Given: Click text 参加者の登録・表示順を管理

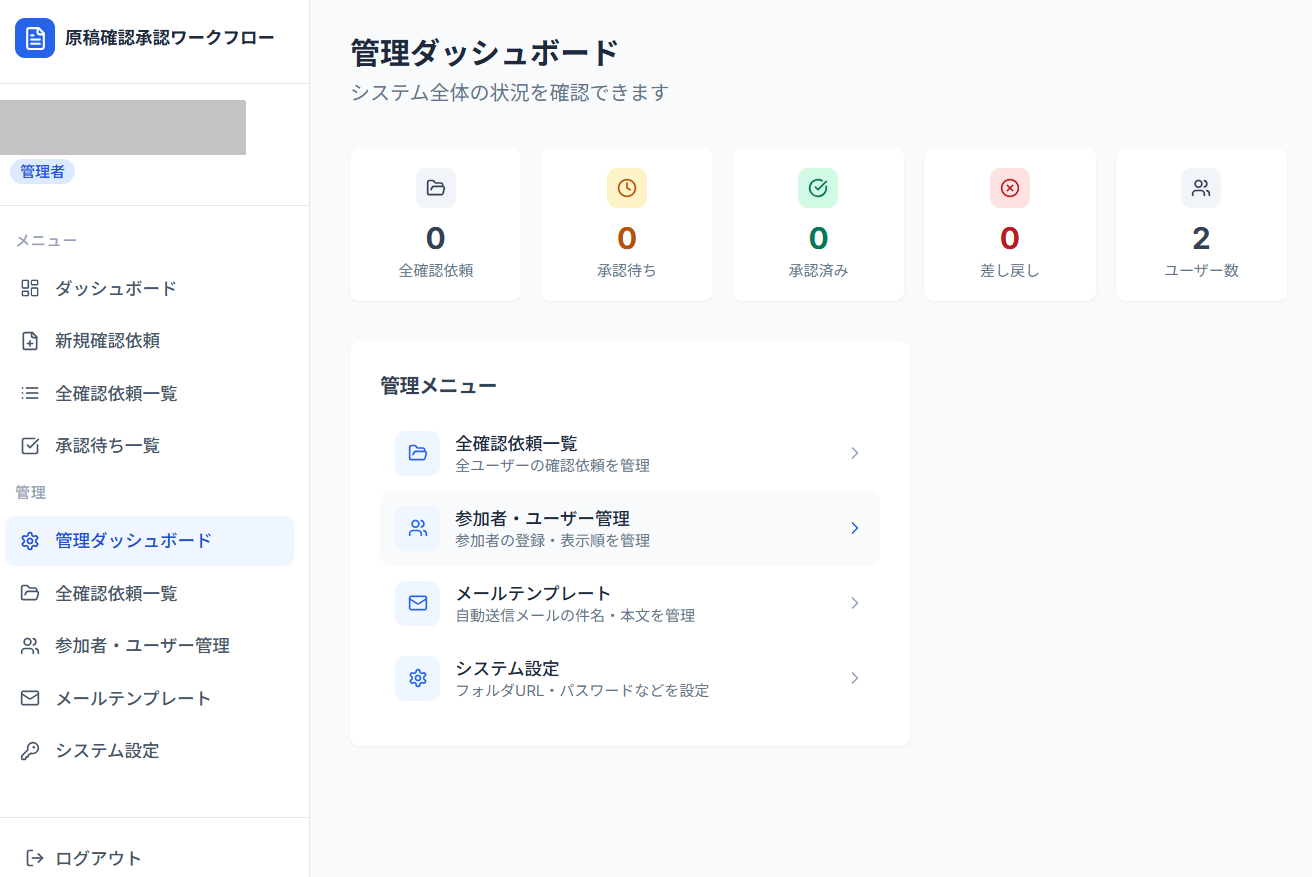Looking at the screenshot, I should (x=552, y=541).
